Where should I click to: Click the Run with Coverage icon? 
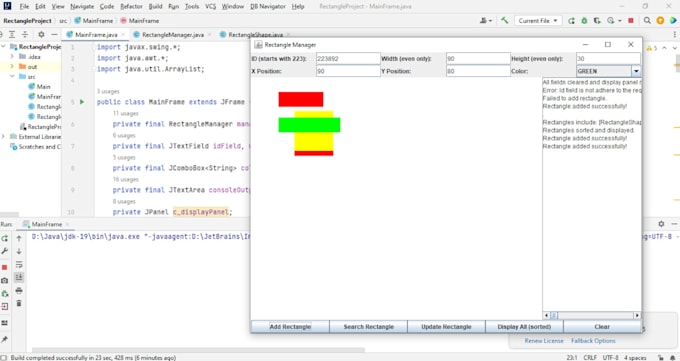coord(597,20)
